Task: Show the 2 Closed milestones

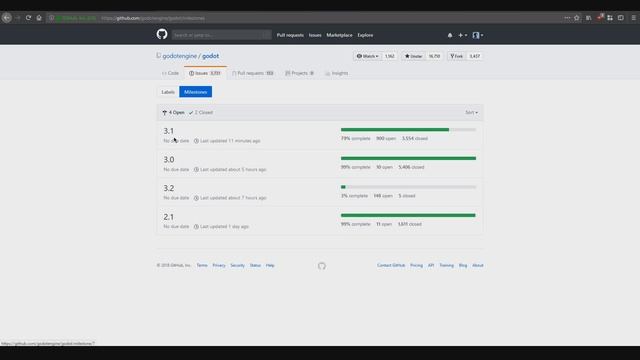Action: tap(201, 112)
